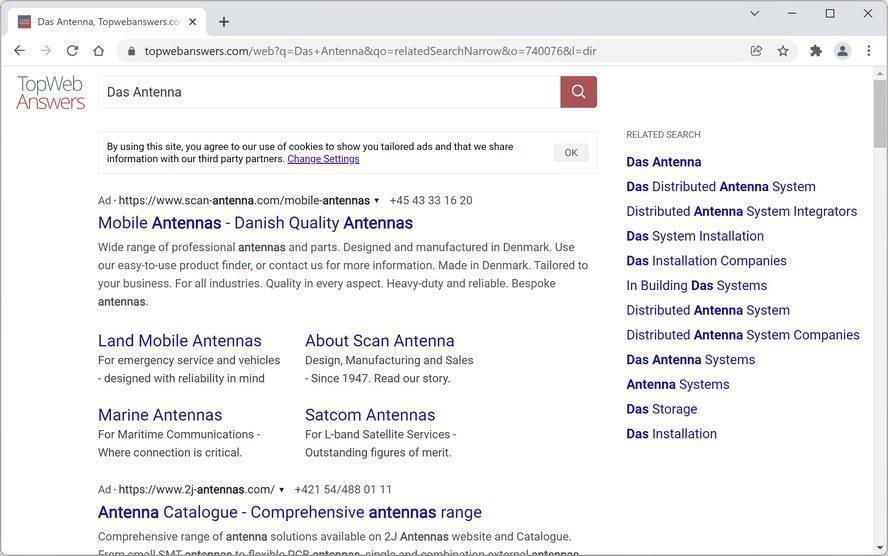Screen dimensions: 888x556
Task: Open the About Scan Antenna sitelink
Action: [379, 341]
